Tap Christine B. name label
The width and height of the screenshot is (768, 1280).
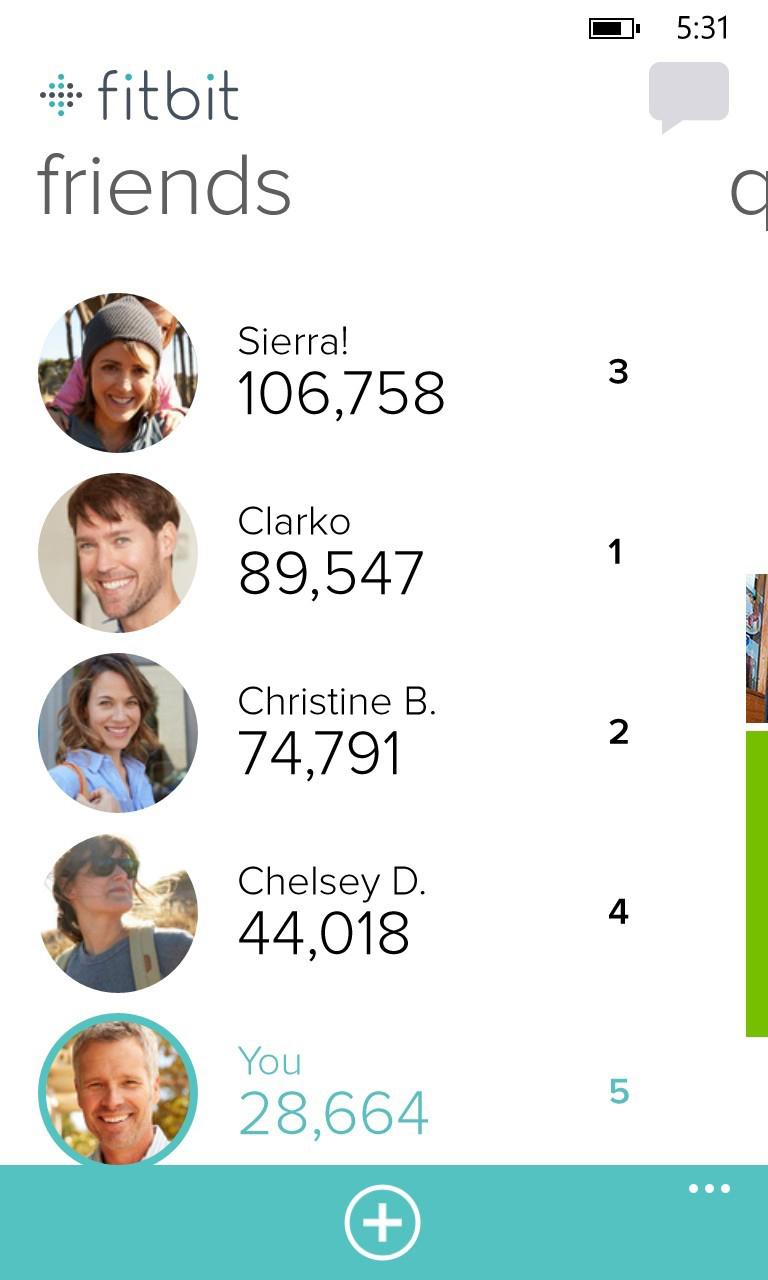click(x=337, y=702)
